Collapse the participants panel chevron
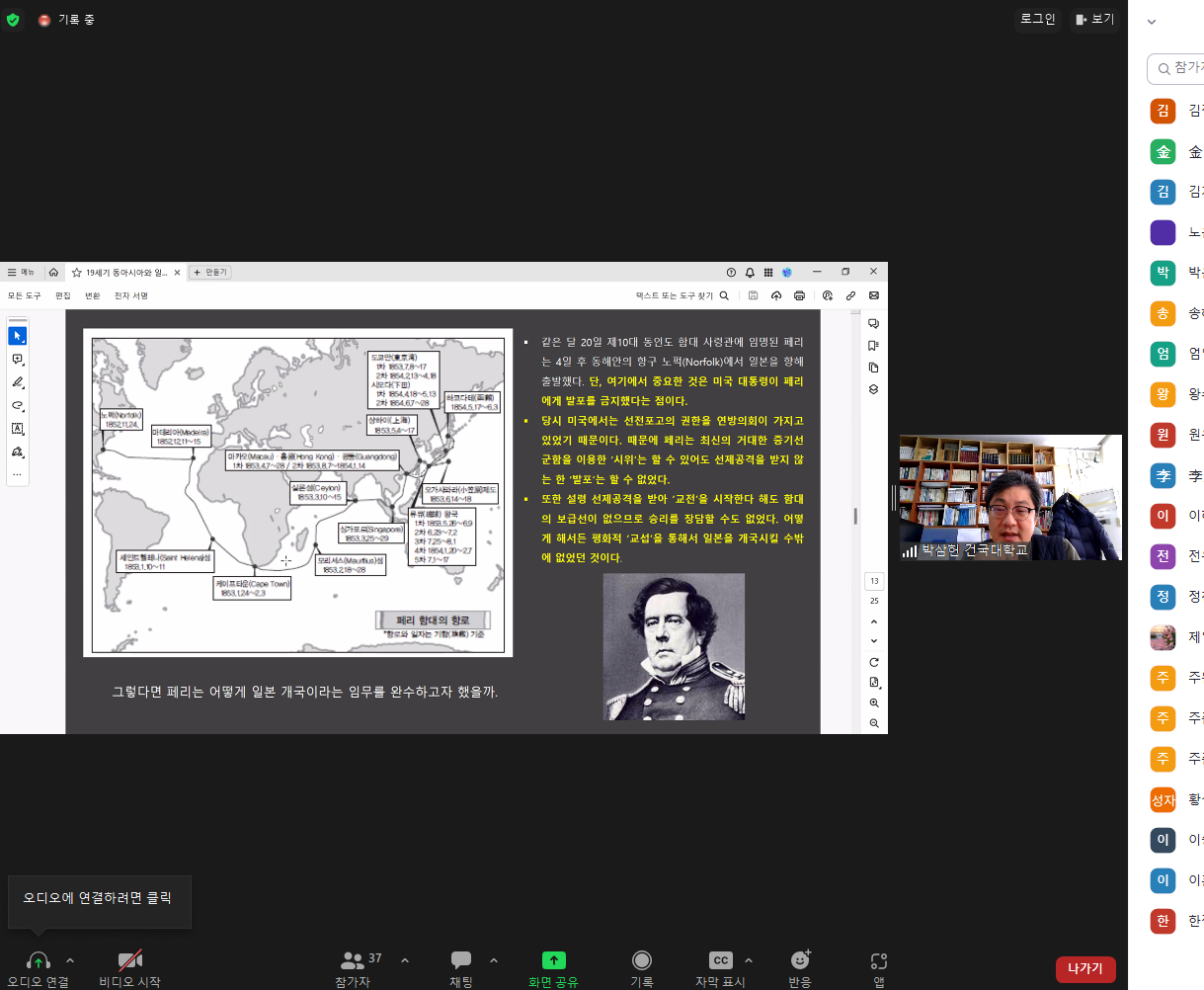This screenshot has height=990, width=1204. tap(1152, 22)
